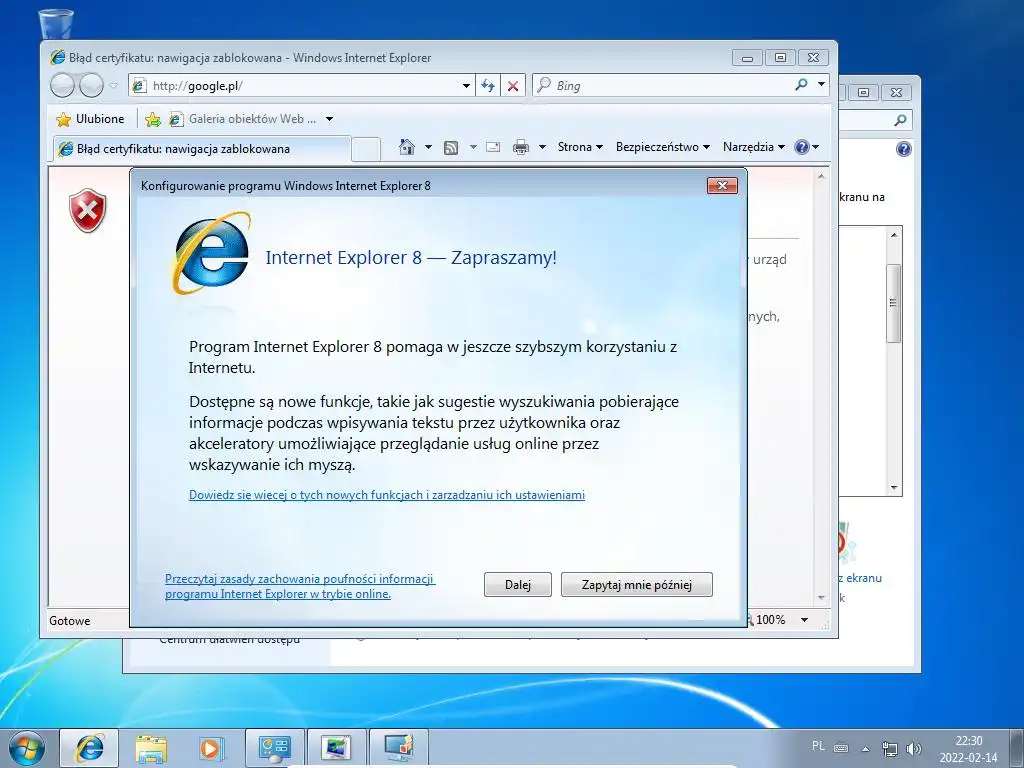Open Home button dropdown arrow

click(428, 147)
